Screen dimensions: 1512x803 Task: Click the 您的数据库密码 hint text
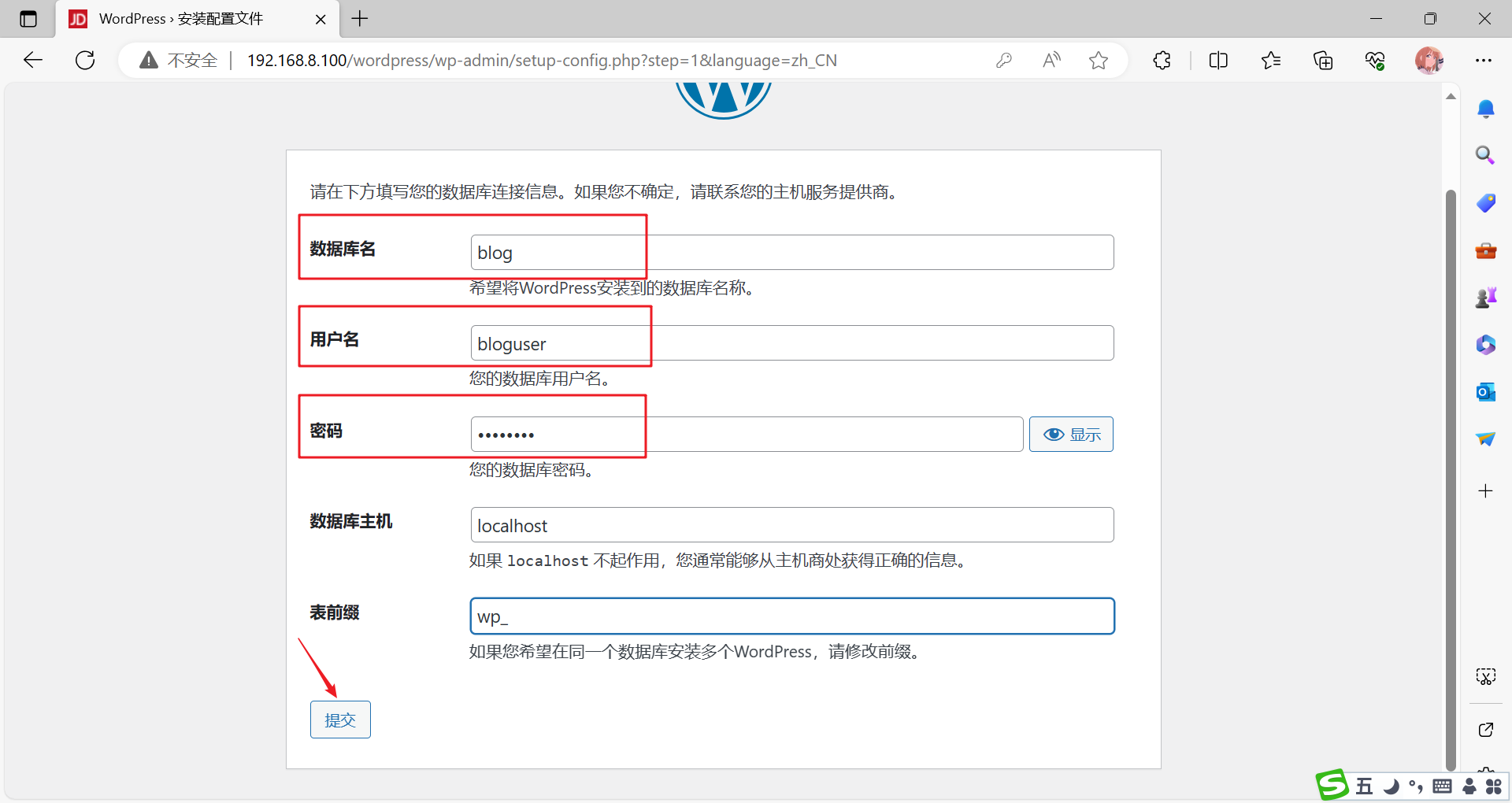[532, 470]
